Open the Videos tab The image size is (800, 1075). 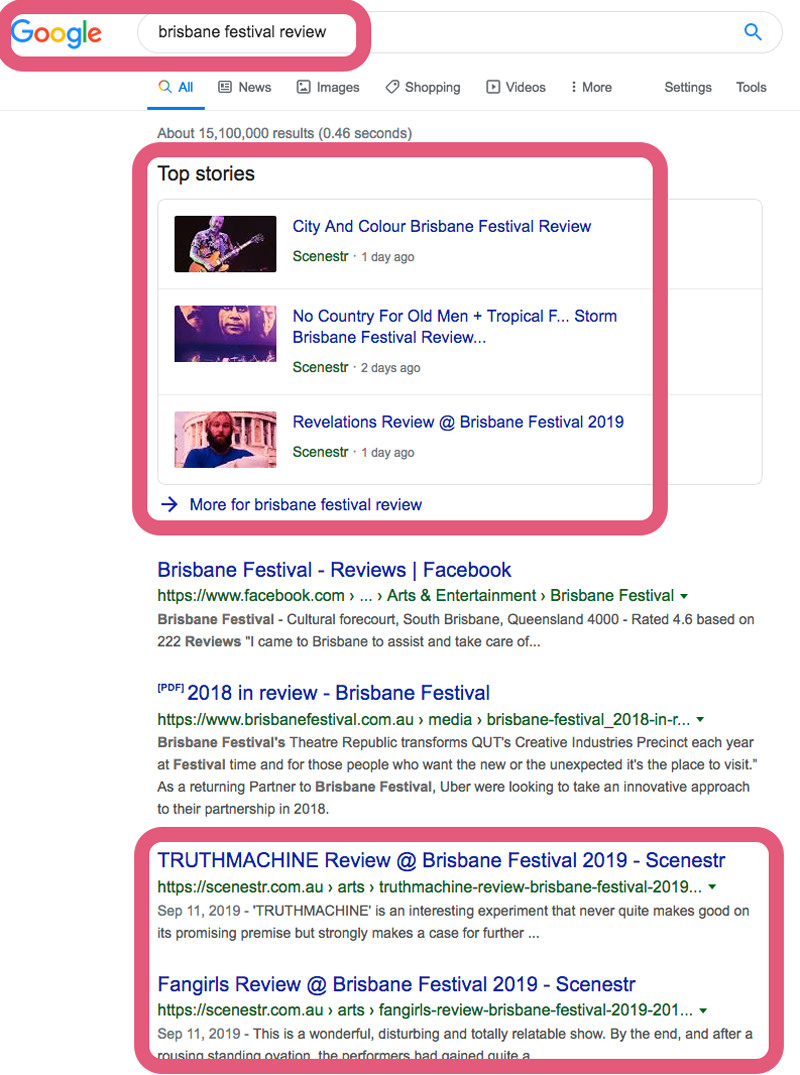tap(516, 87)
